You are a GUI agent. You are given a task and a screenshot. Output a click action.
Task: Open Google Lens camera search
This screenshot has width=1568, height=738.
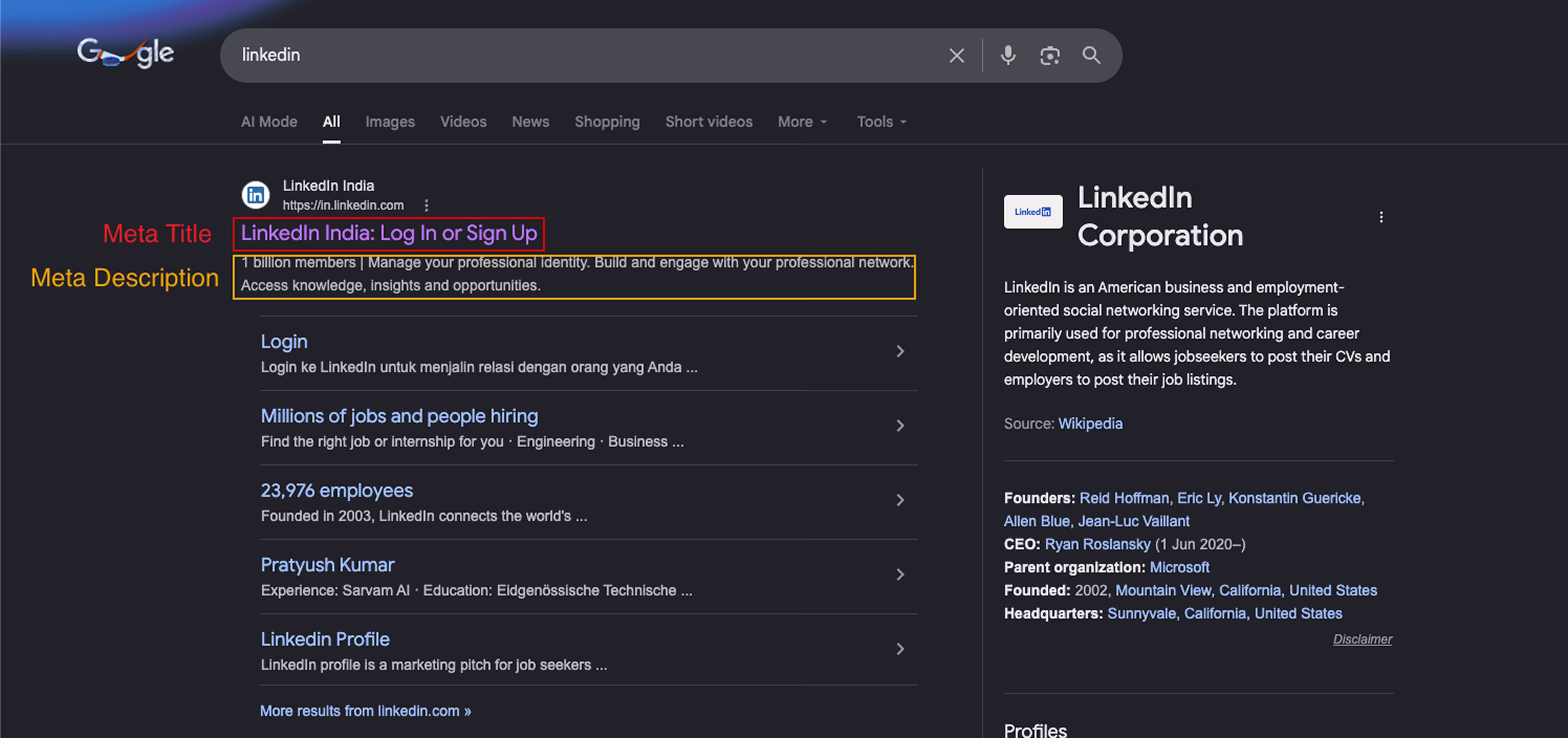tap(1050, 55)
